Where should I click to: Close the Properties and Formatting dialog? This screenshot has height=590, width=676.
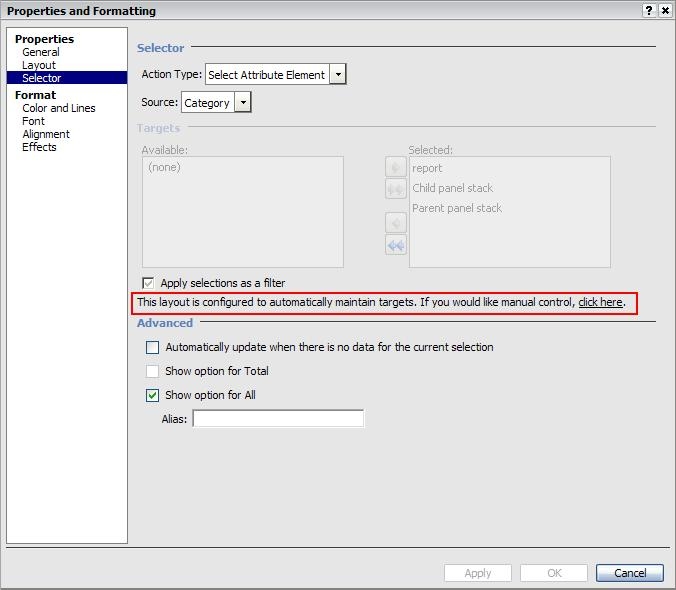click(666, 10)
